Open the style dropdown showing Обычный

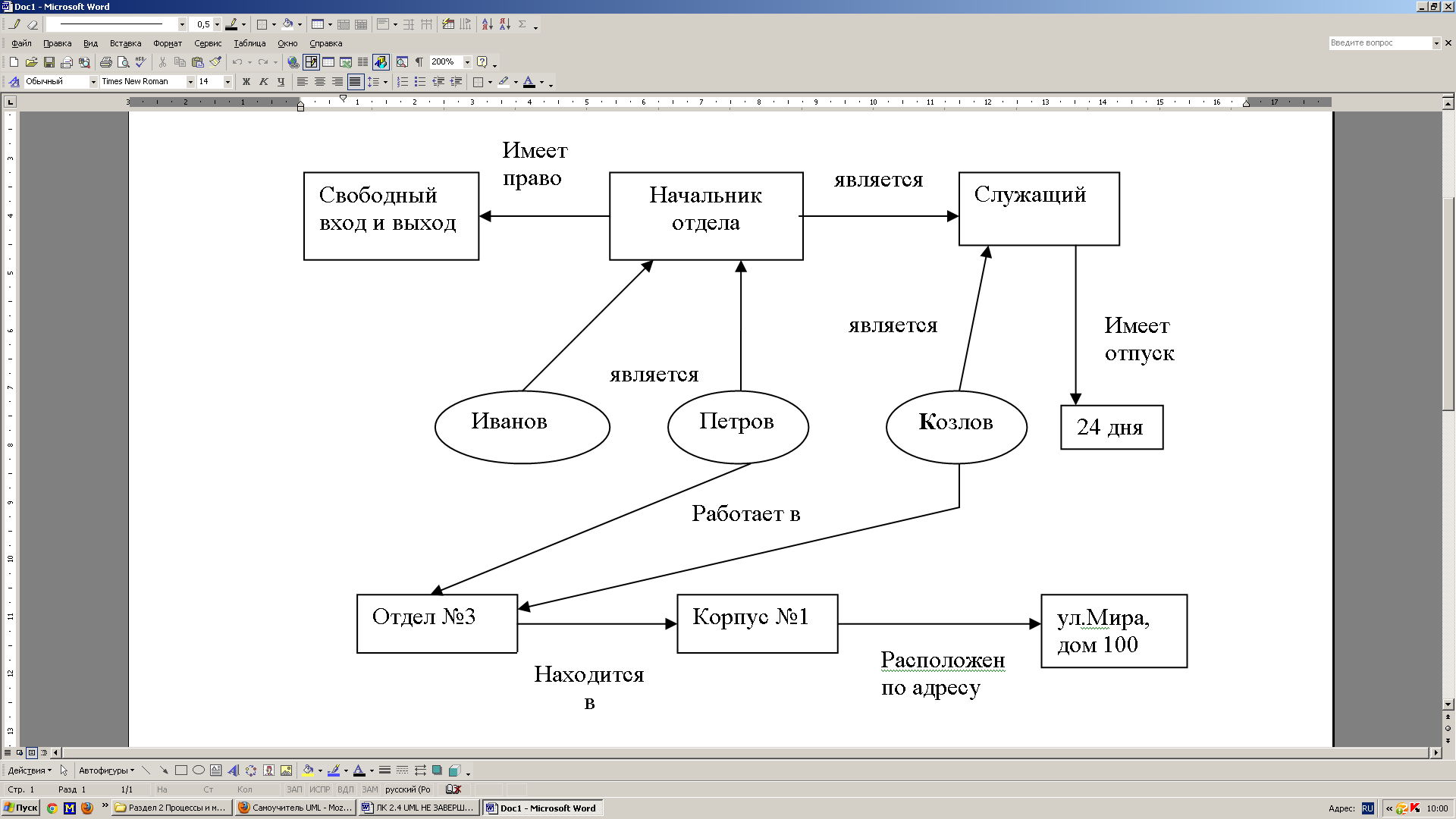(93, 82)
